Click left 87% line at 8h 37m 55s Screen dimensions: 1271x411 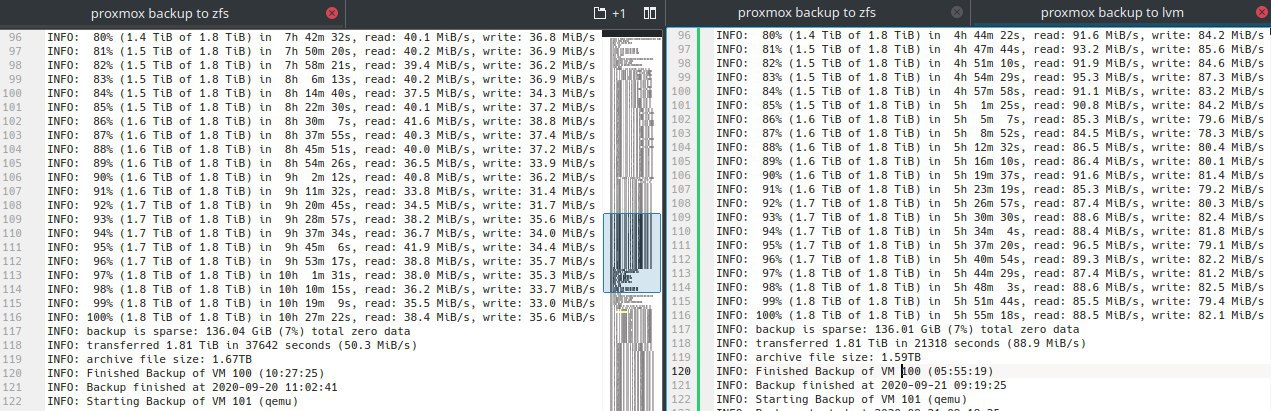321,134
